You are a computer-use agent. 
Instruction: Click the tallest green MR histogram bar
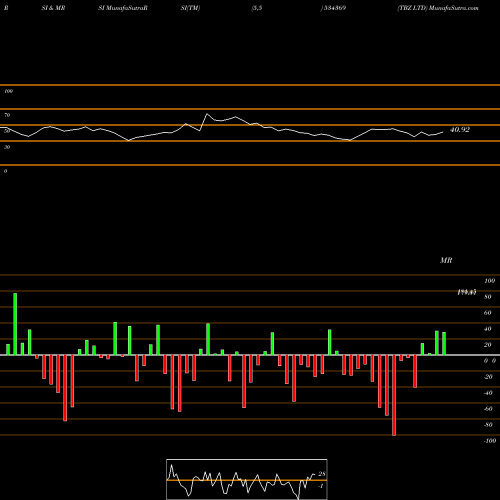[15, 324]
